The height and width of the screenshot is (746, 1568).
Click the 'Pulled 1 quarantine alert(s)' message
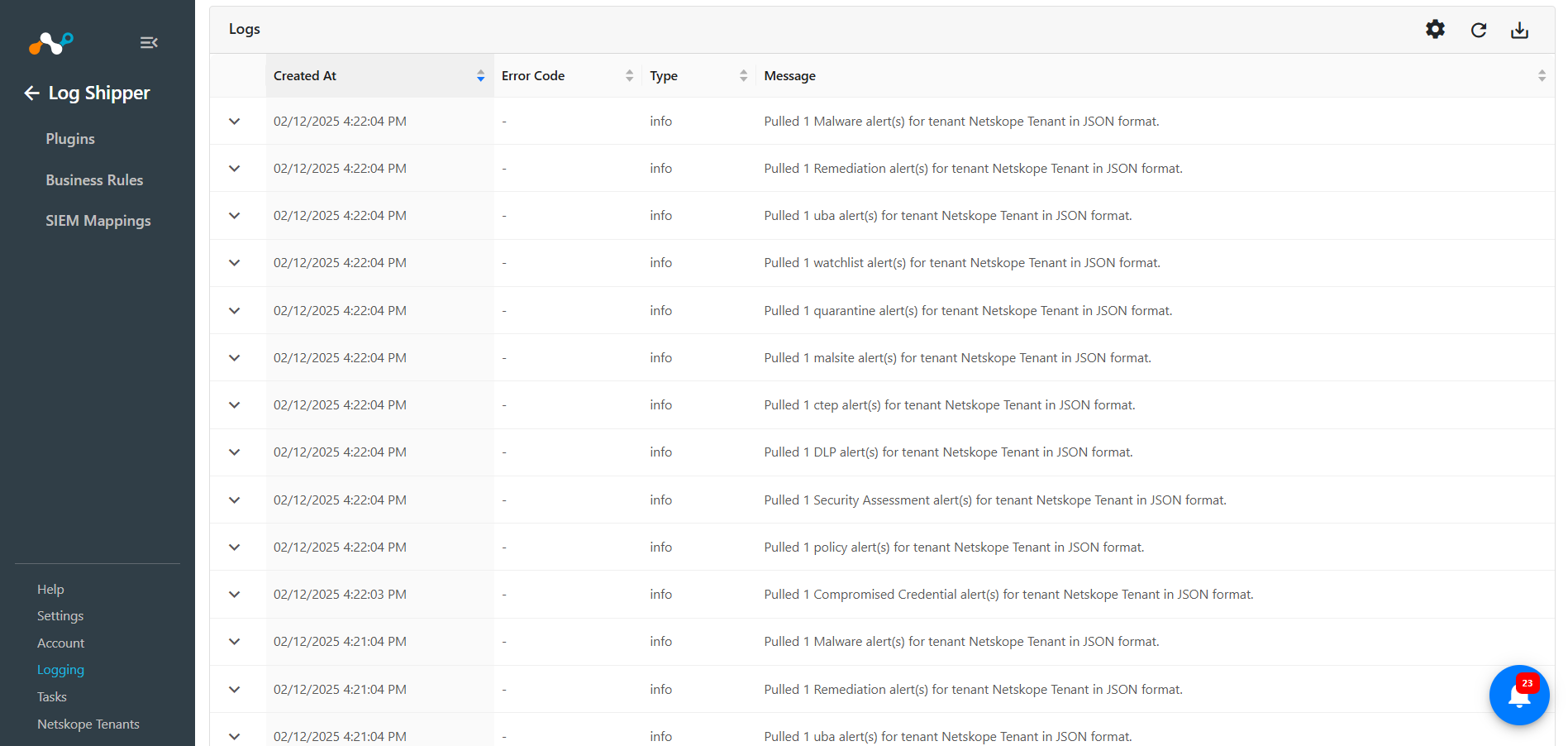968,311
